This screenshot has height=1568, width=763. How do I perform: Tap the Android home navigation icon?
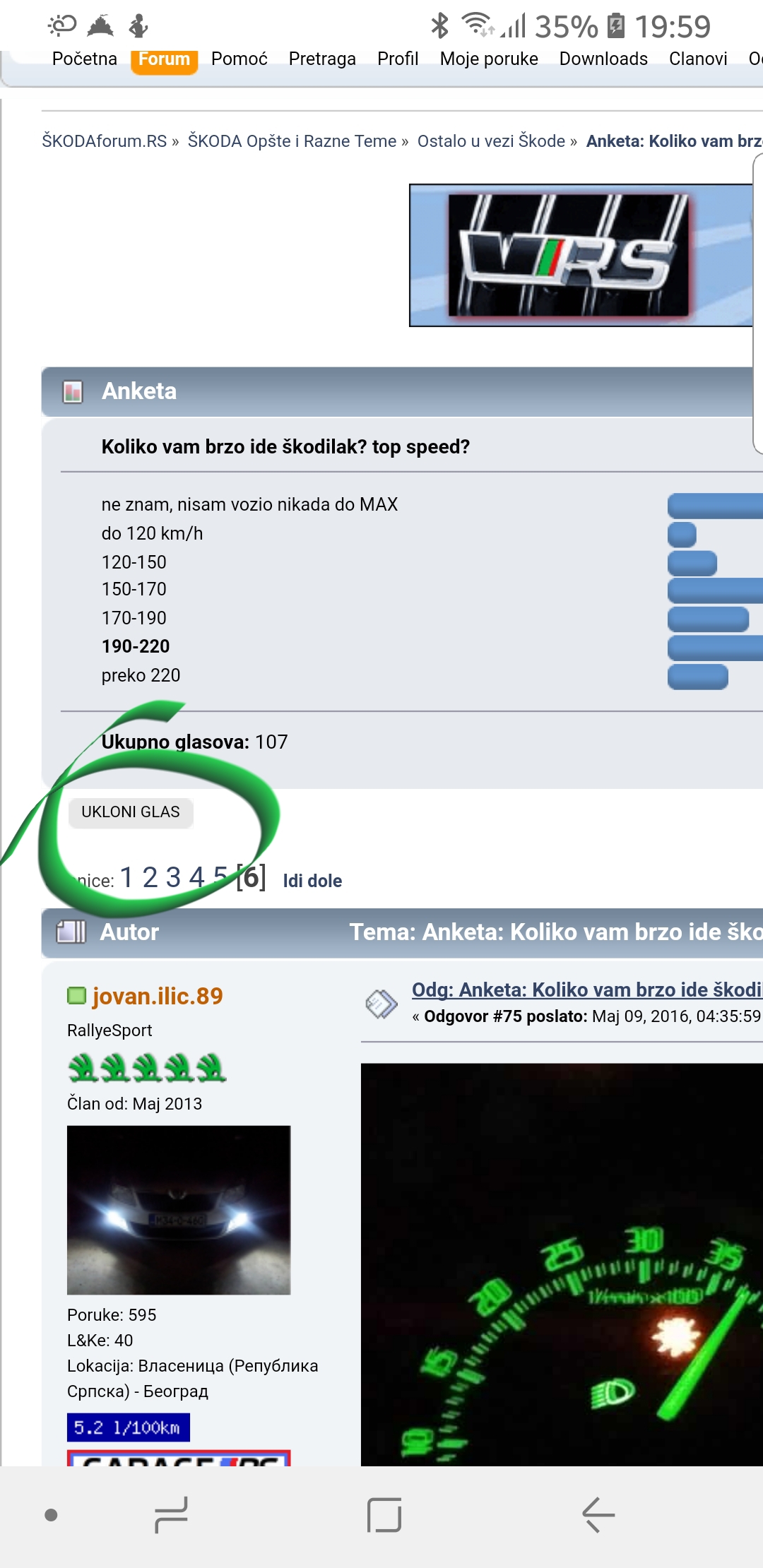[171, 1515]
